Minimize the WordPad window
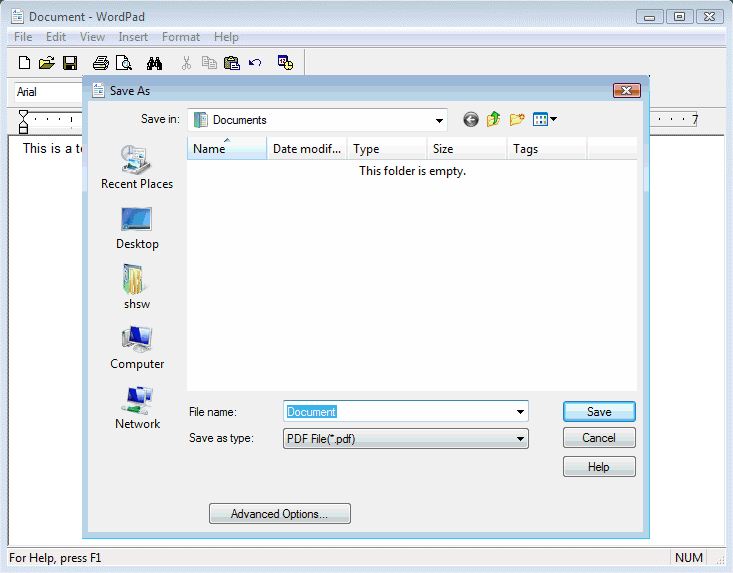Viewport: 733px width, 573px height. click(x=649, y=17)
